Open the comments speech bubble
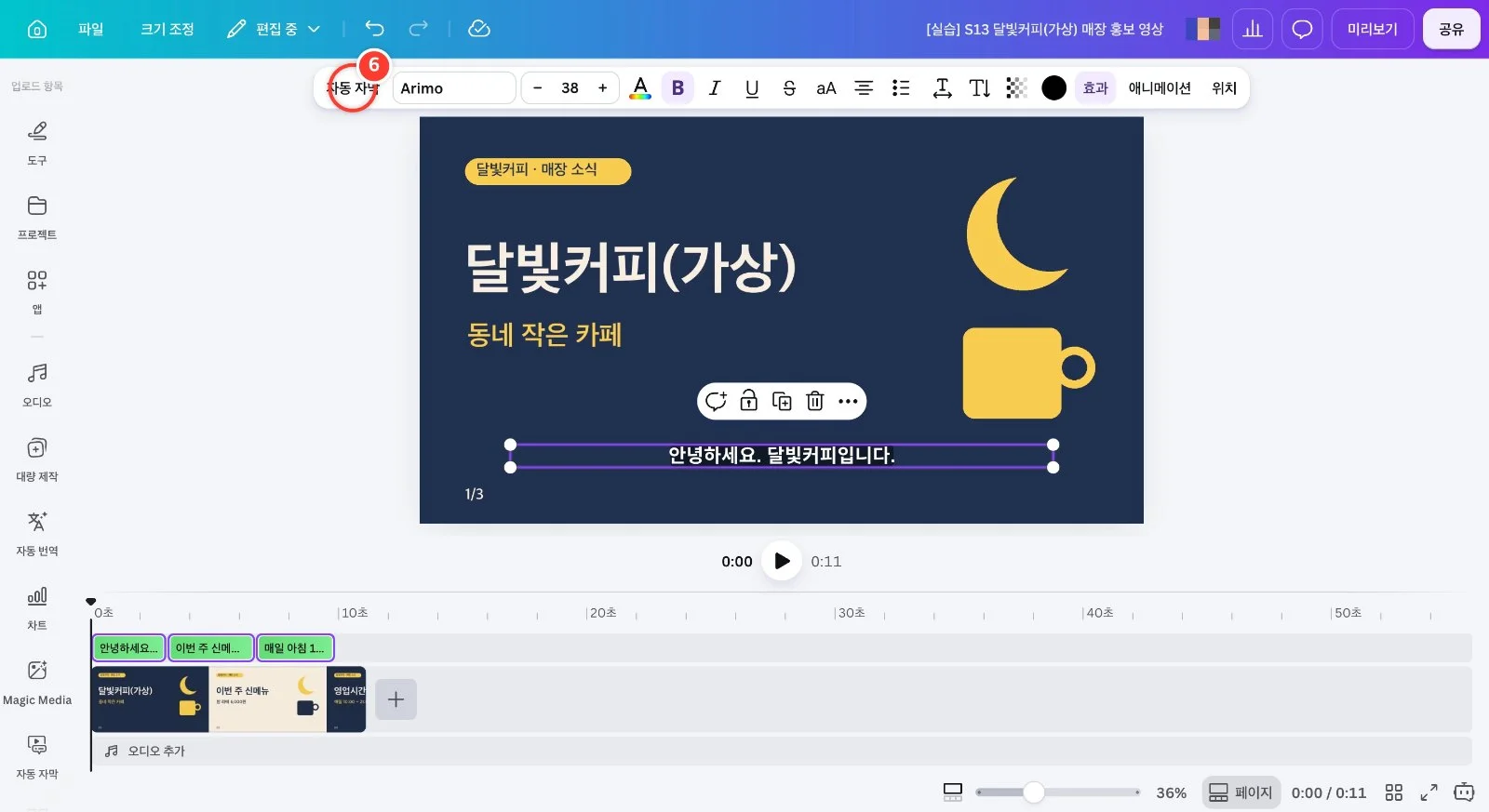The width and height of the screenshot is (1489, 812). [x=1302, y=29]
